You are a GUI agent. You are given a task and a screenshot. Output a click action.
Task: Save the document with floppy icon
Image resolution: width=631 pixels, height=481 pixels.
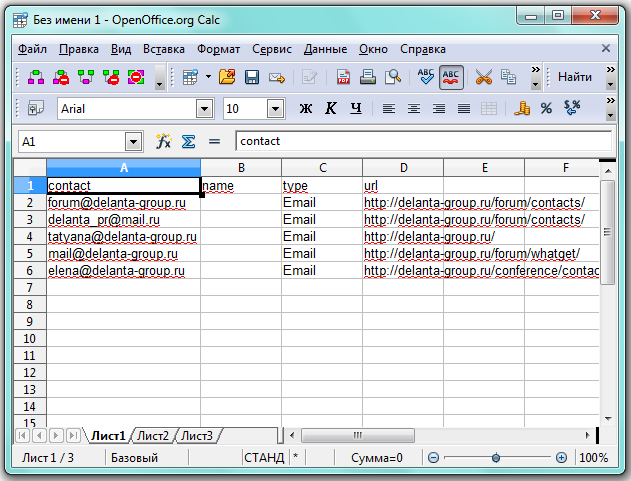coord(252,77)
